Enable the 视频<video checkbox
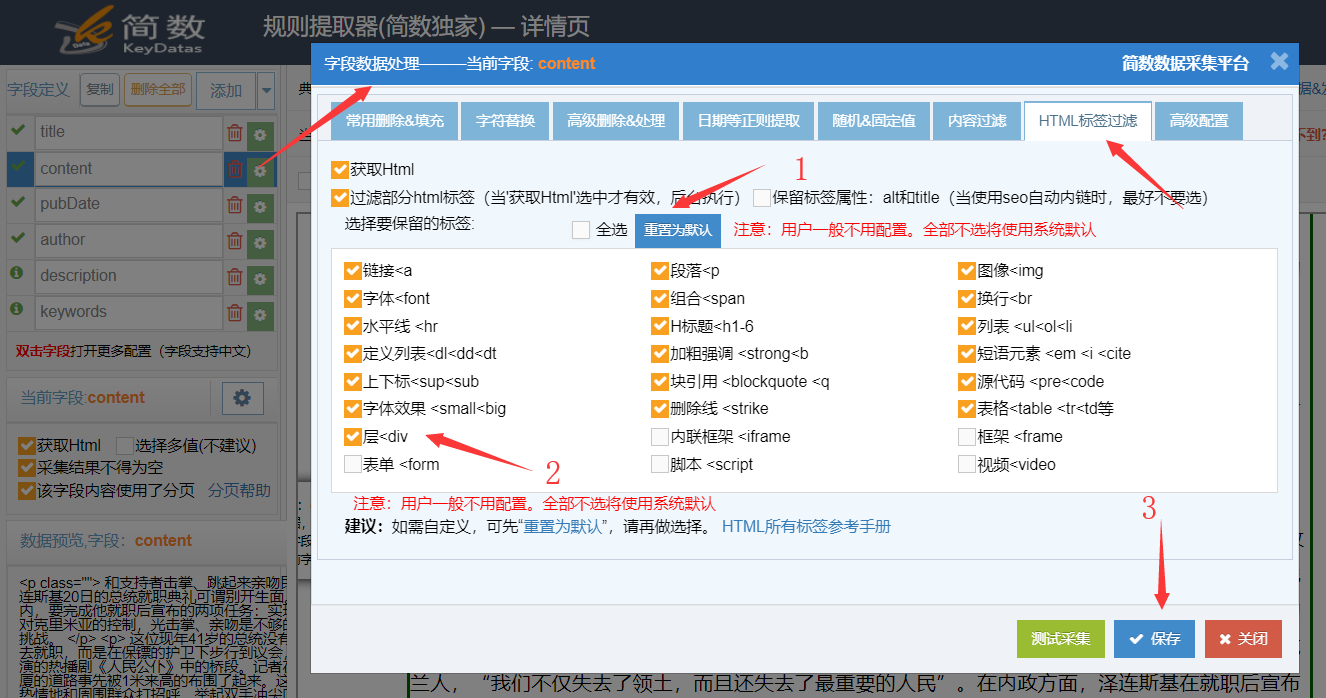The width and height of the screenshot is (1326, 698). click(x=967, y=465)
